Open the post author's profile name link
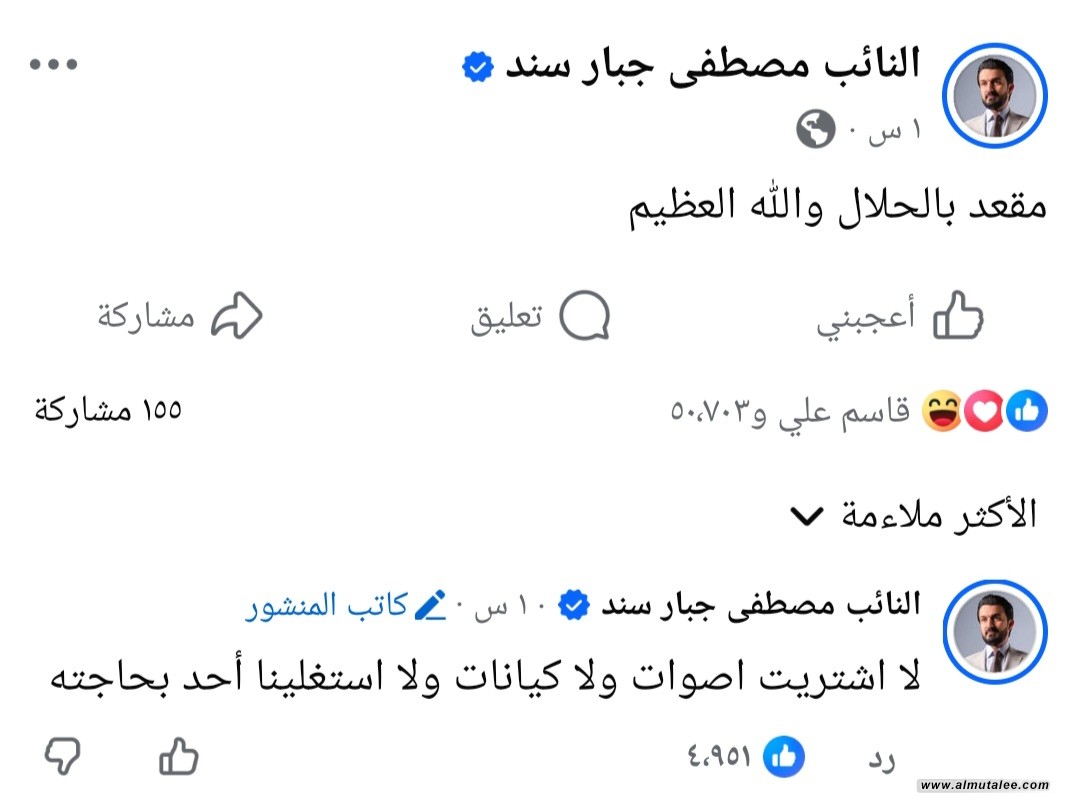The image size is (1080, 808). point(711,66)
